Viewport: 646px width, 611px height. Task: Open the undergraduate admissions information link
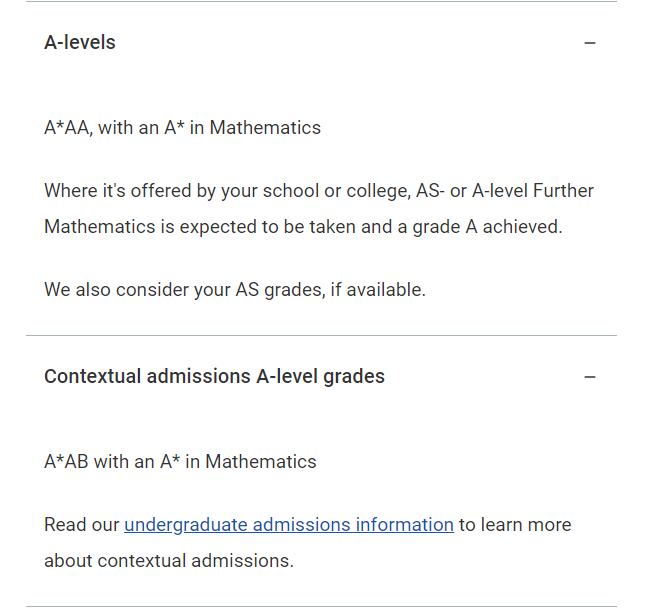tap(289, 525)
